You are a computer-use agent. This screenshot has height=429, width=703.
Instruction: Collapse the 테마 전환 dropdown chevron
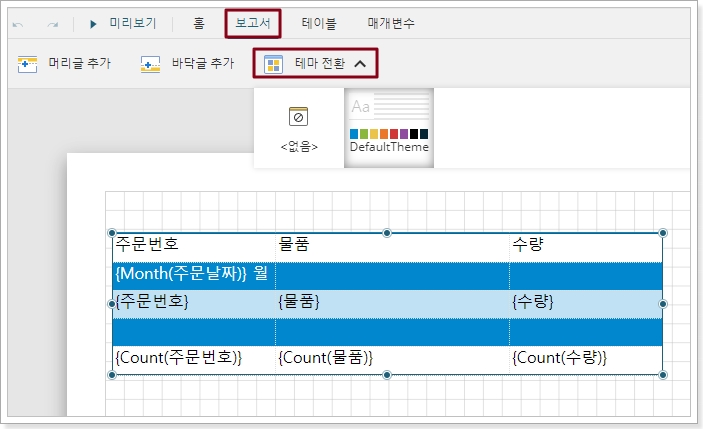click(360, 65)
